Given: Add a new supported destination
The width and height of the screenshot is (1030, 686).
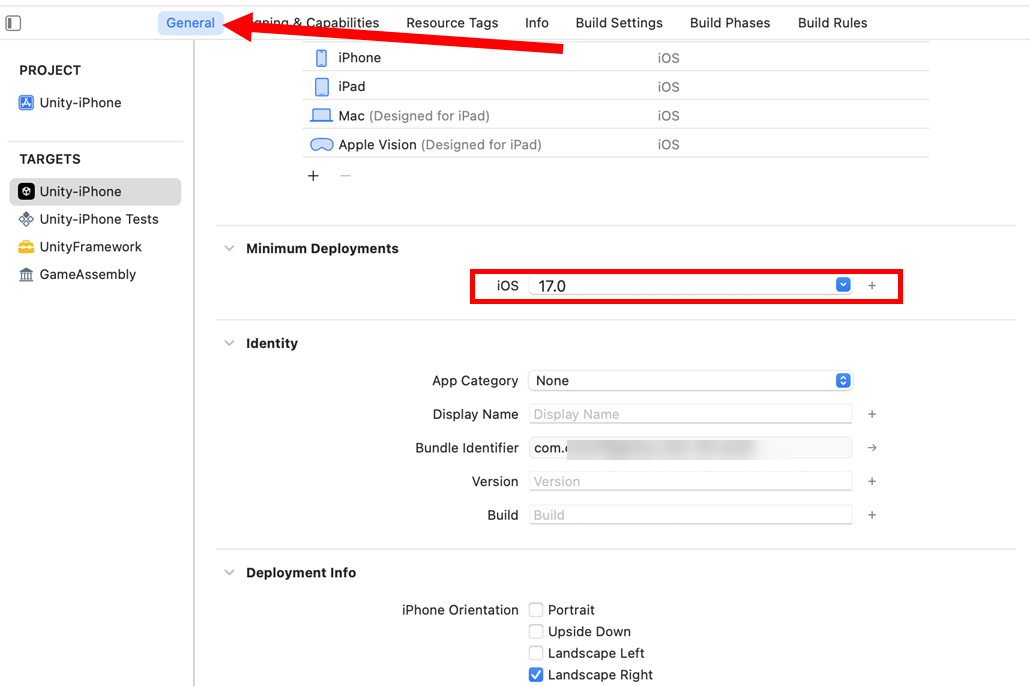Looking at the screenshot, I should [313, 175].
